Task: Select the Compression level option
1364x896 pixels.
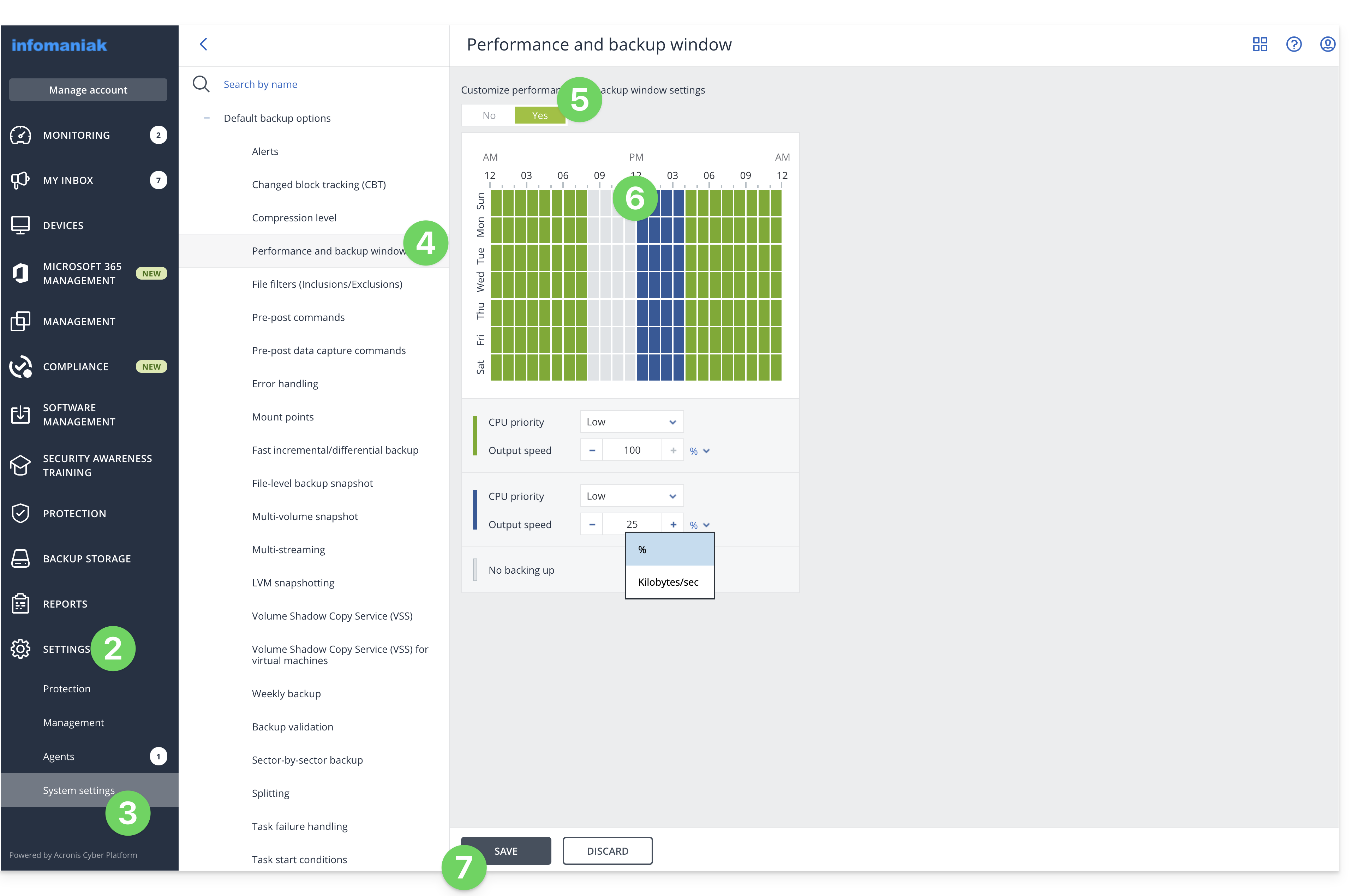Action: tap(294, 218)
